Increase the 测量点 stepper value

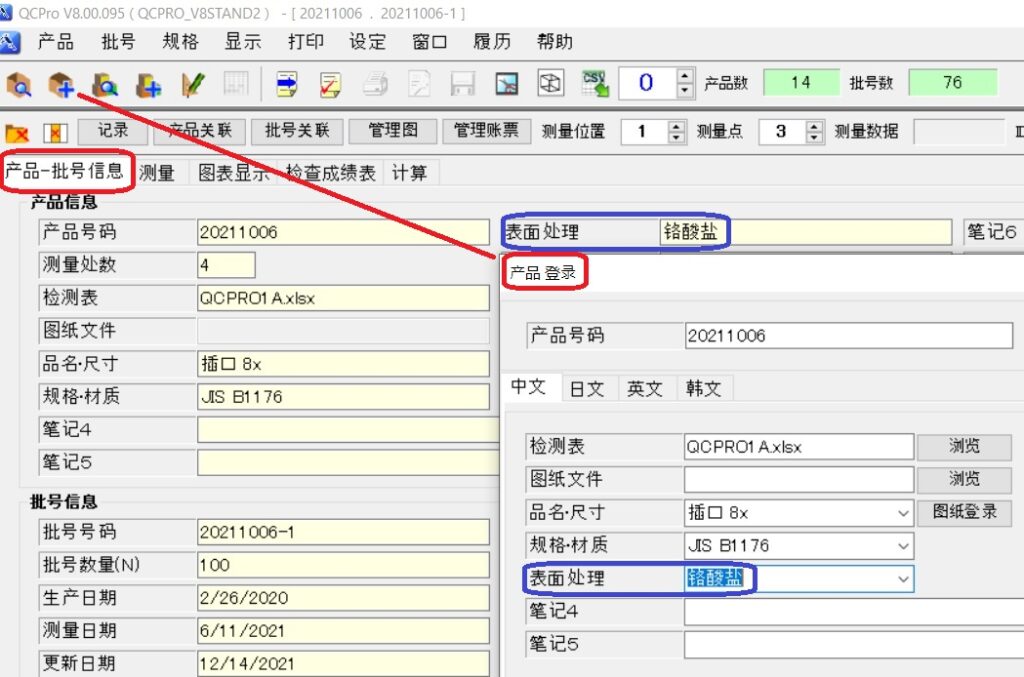(814, 126)
